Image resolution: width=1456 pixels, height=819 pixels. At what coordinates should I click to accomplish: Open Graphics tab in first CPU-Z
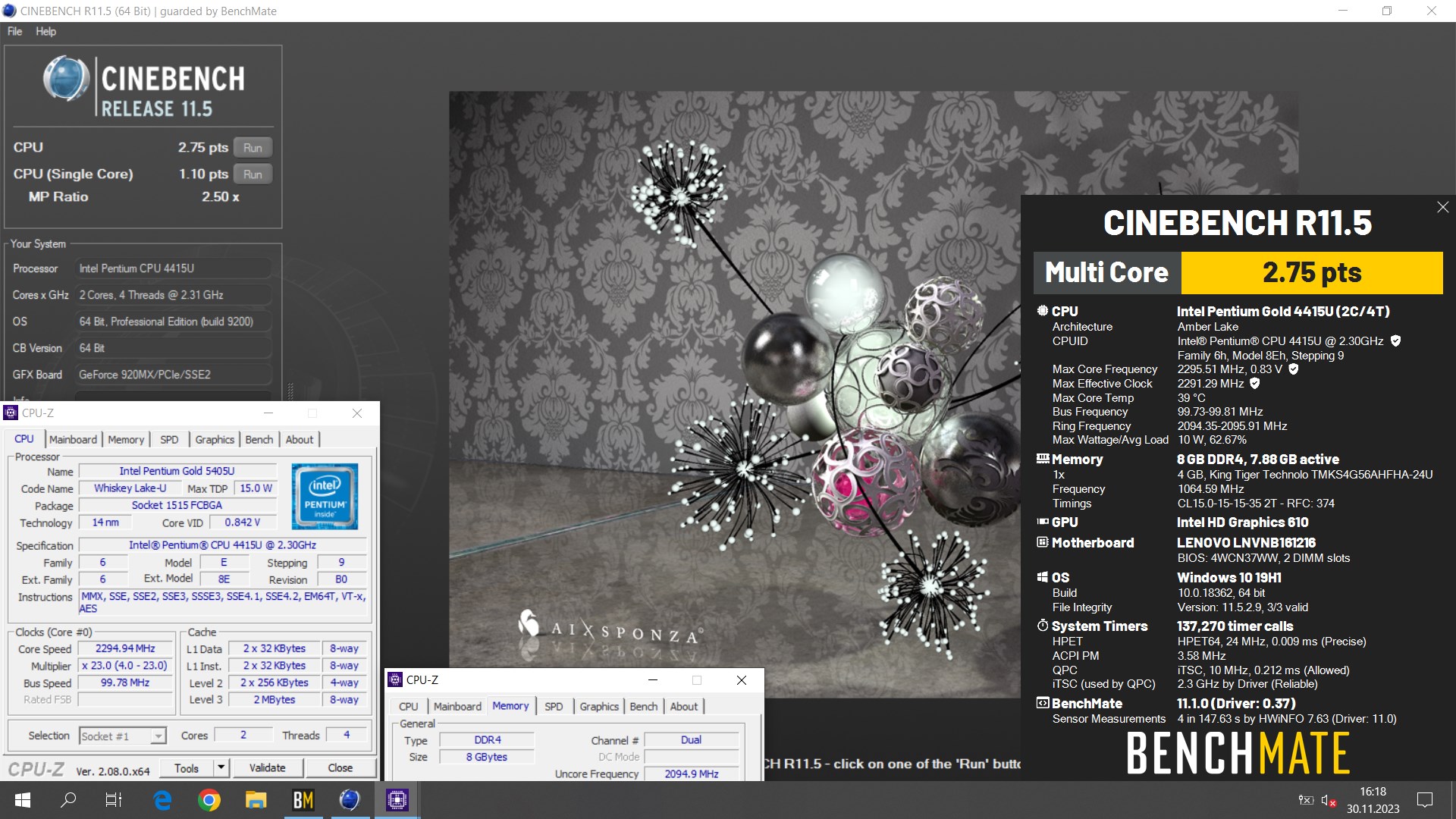(215, 440)
